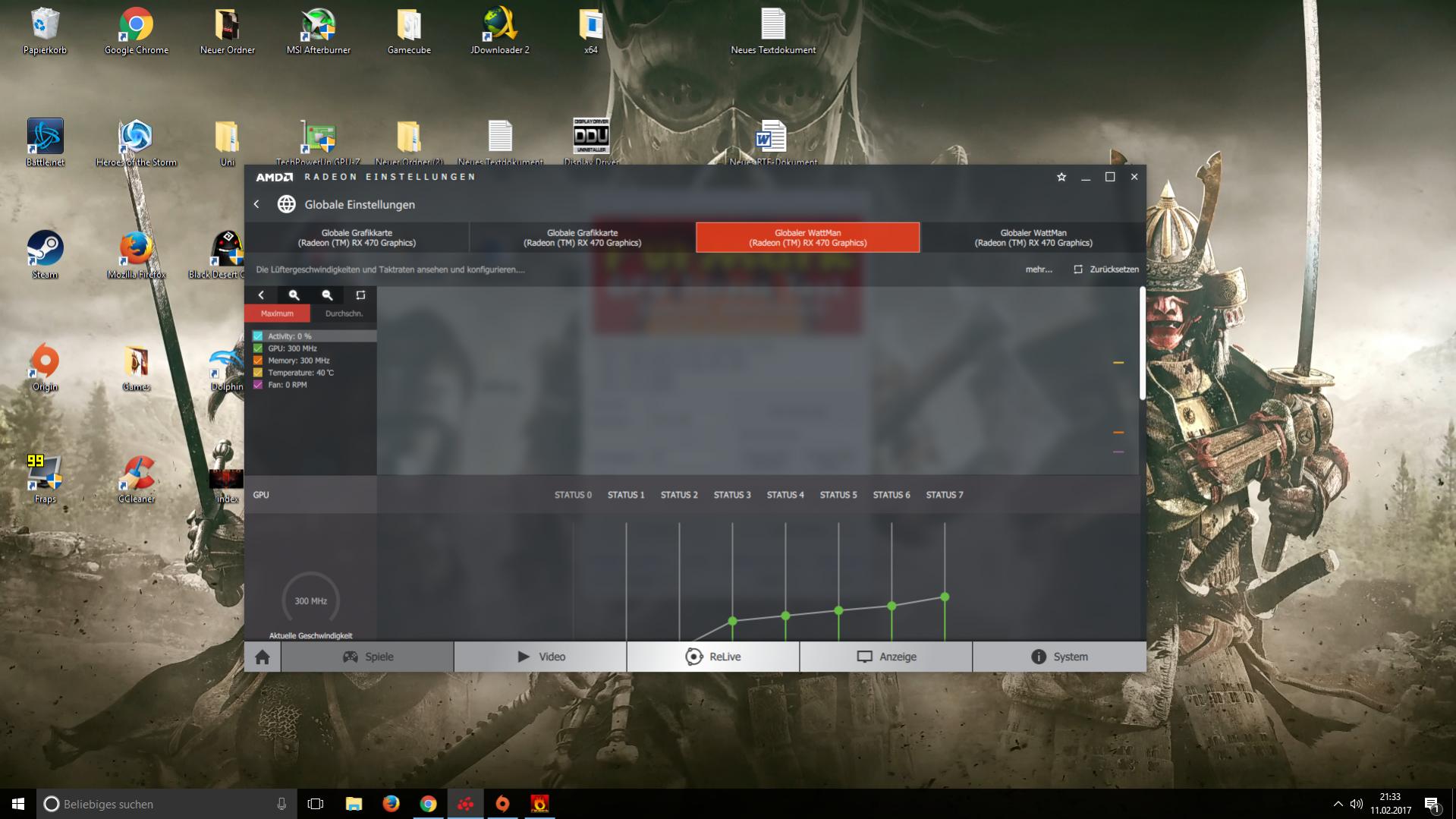Select the MSI Afterburner desktop shortcut
The width and height of the screenshot is (1456, 819).
318,31
